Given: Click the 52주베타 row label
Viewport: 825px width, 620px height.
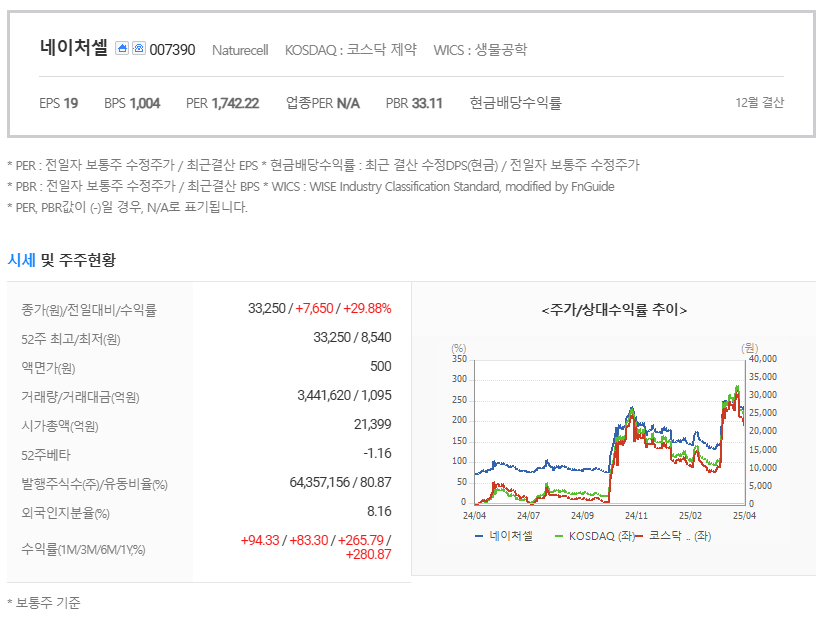Looking at the screenshot, I should tap(45, 455).
